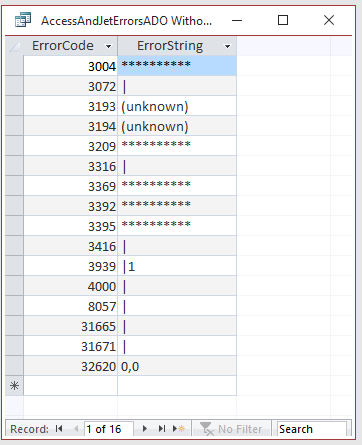Screen dimensions: 362x445
Task: Click ErrorCode cell 3395
Action: [x=70, y=226]
